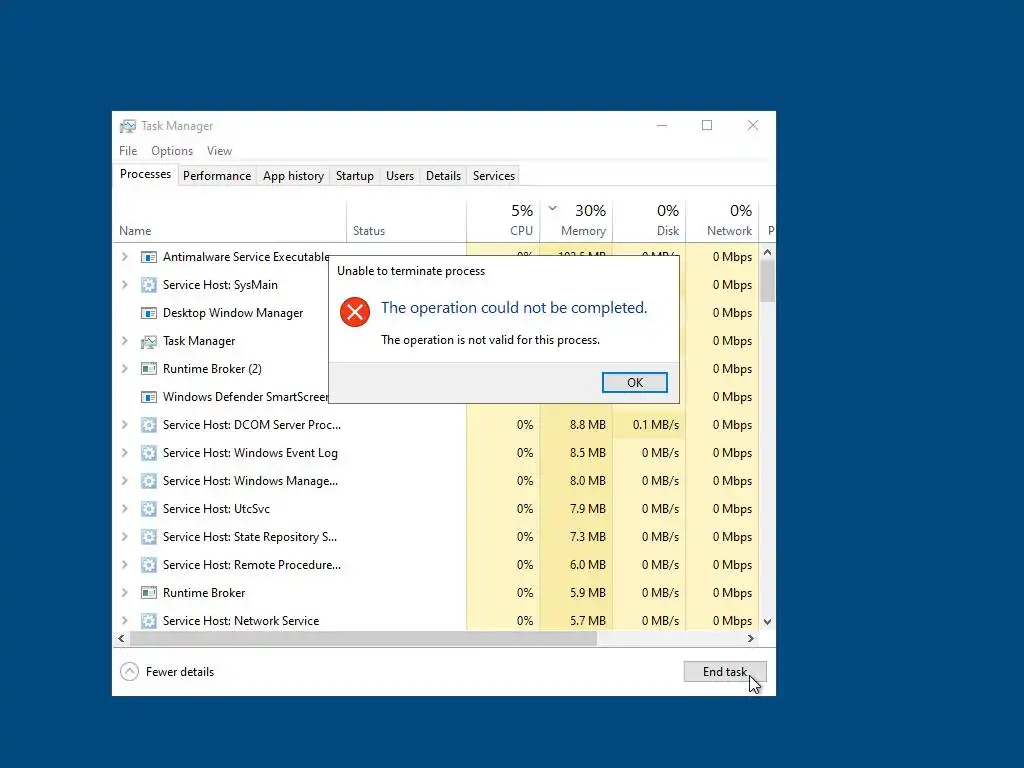Viewport: 1024px width, 768px height.
Task: Expand Service Host: DCOM Server Proc row
Action: (x=125, y=424)
